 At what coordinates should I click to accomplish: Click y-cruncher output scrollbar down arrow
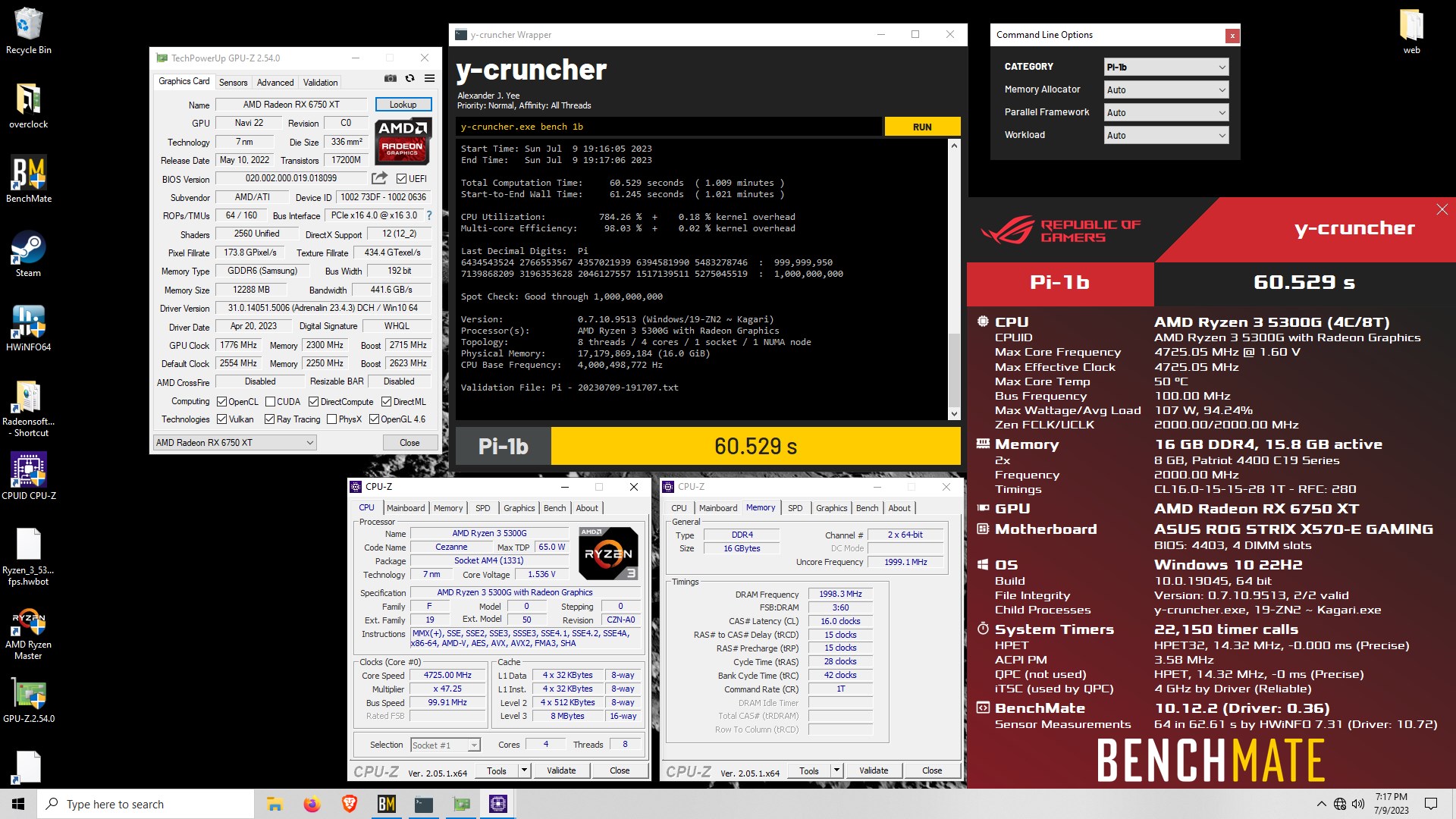[954, 413]
